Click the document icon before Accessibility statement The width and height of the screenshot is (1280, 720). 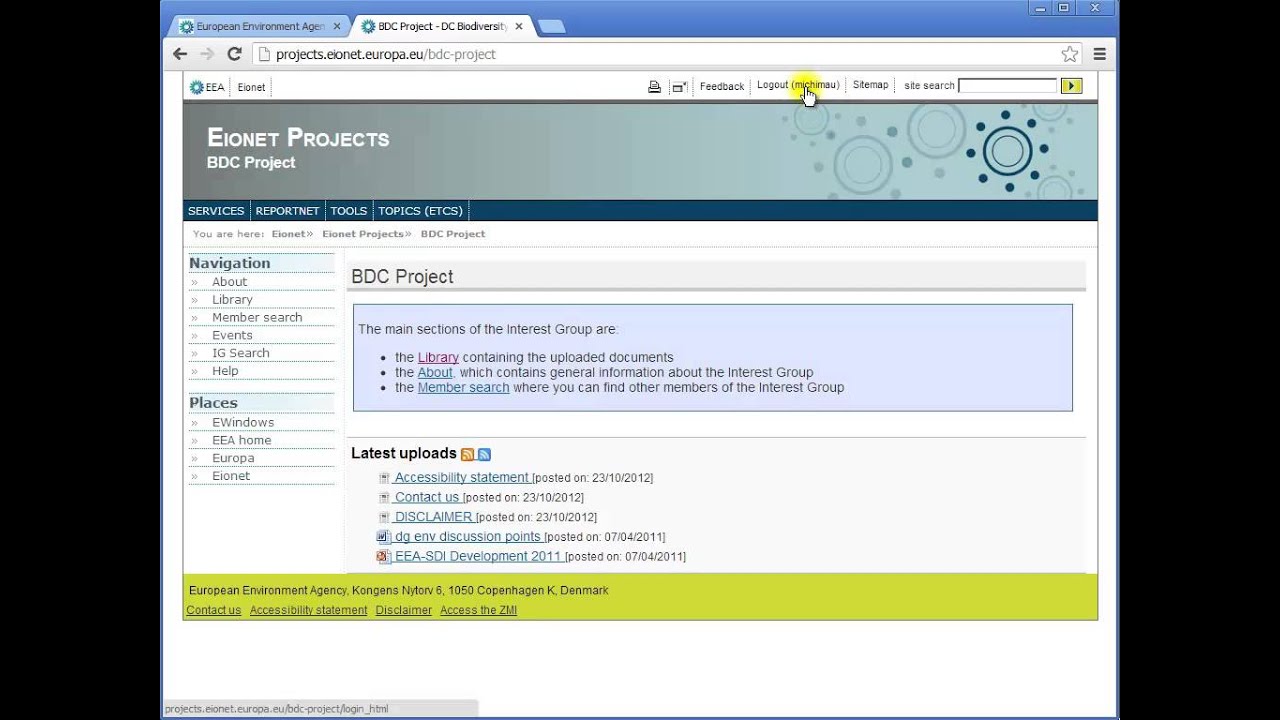[x=384, y=478]
